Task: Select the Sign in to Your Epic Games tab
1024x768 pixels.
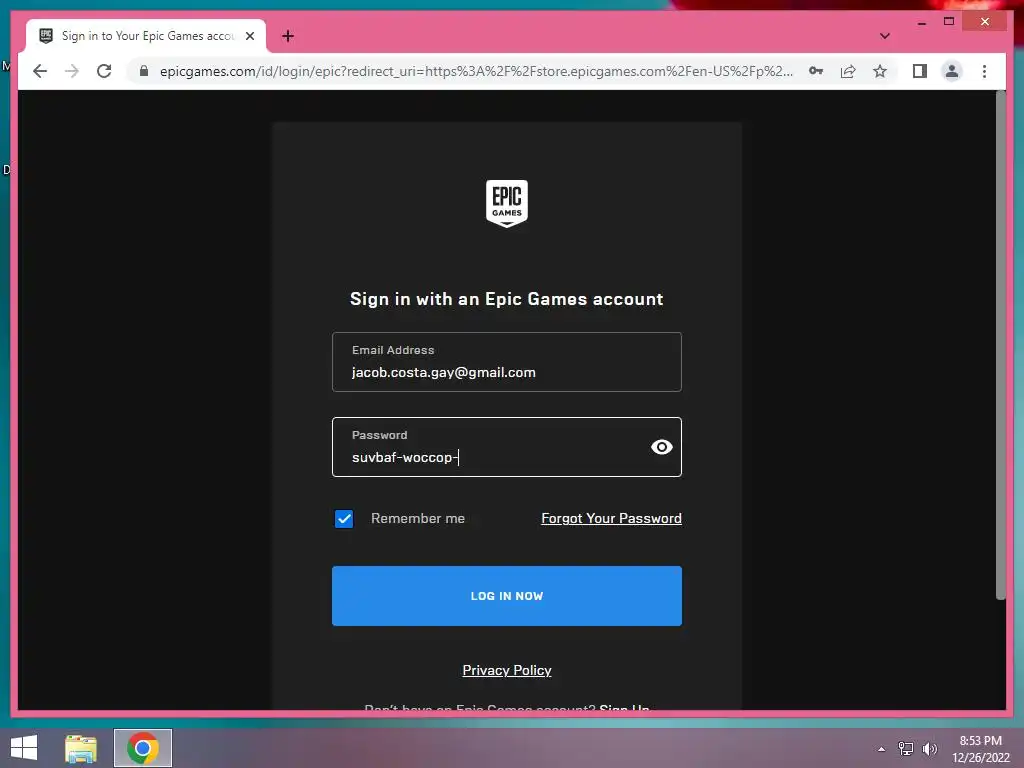Action: point(146,36)
